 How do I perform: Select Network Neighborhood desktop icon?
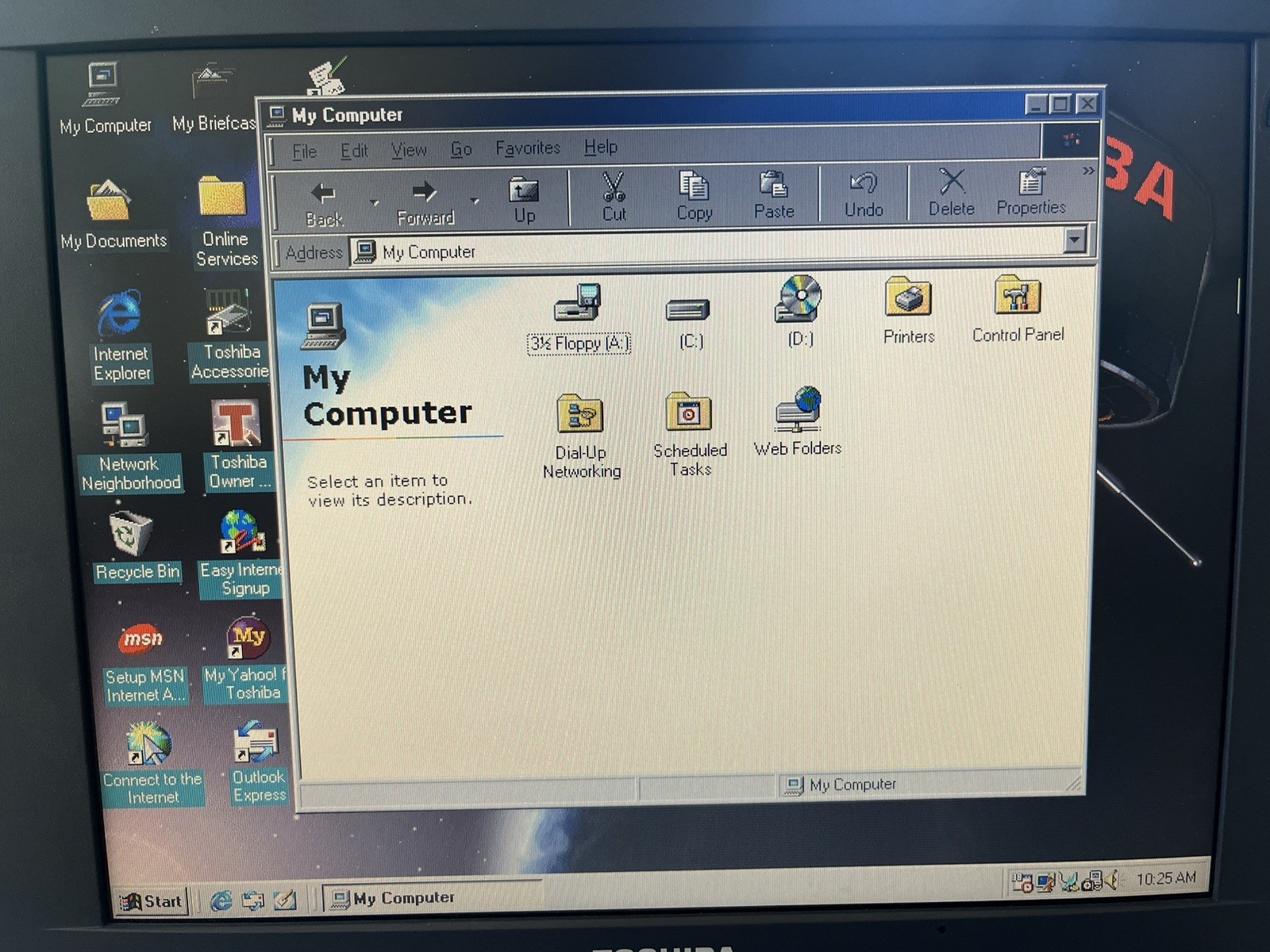pos(130,447)
